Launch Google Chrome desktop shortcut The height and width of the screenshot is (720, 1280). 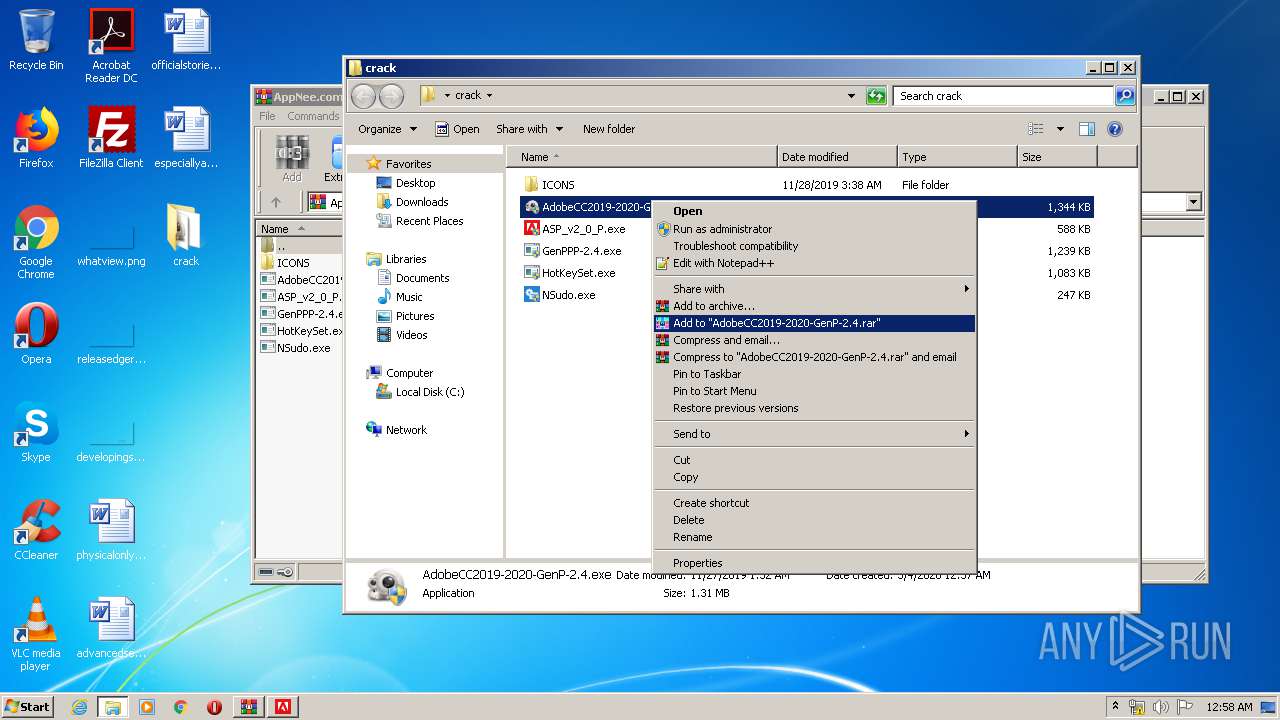click(x=36, y=242)
